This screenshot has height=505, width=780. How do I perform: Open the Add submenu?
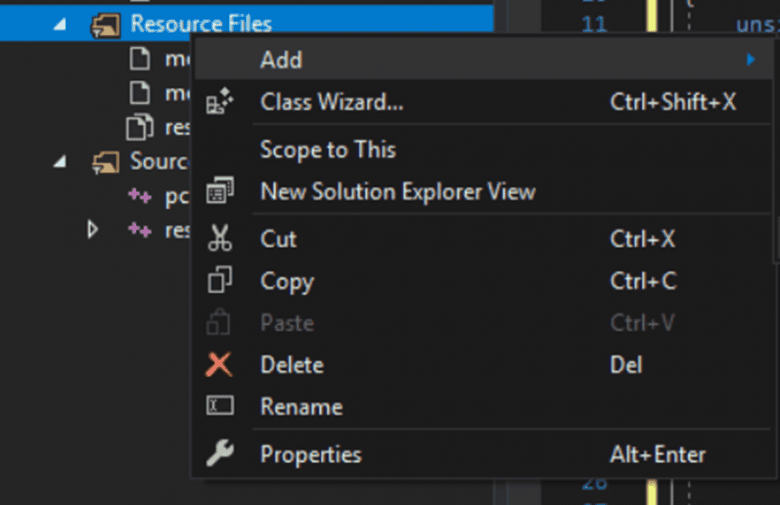pos(281,60)
